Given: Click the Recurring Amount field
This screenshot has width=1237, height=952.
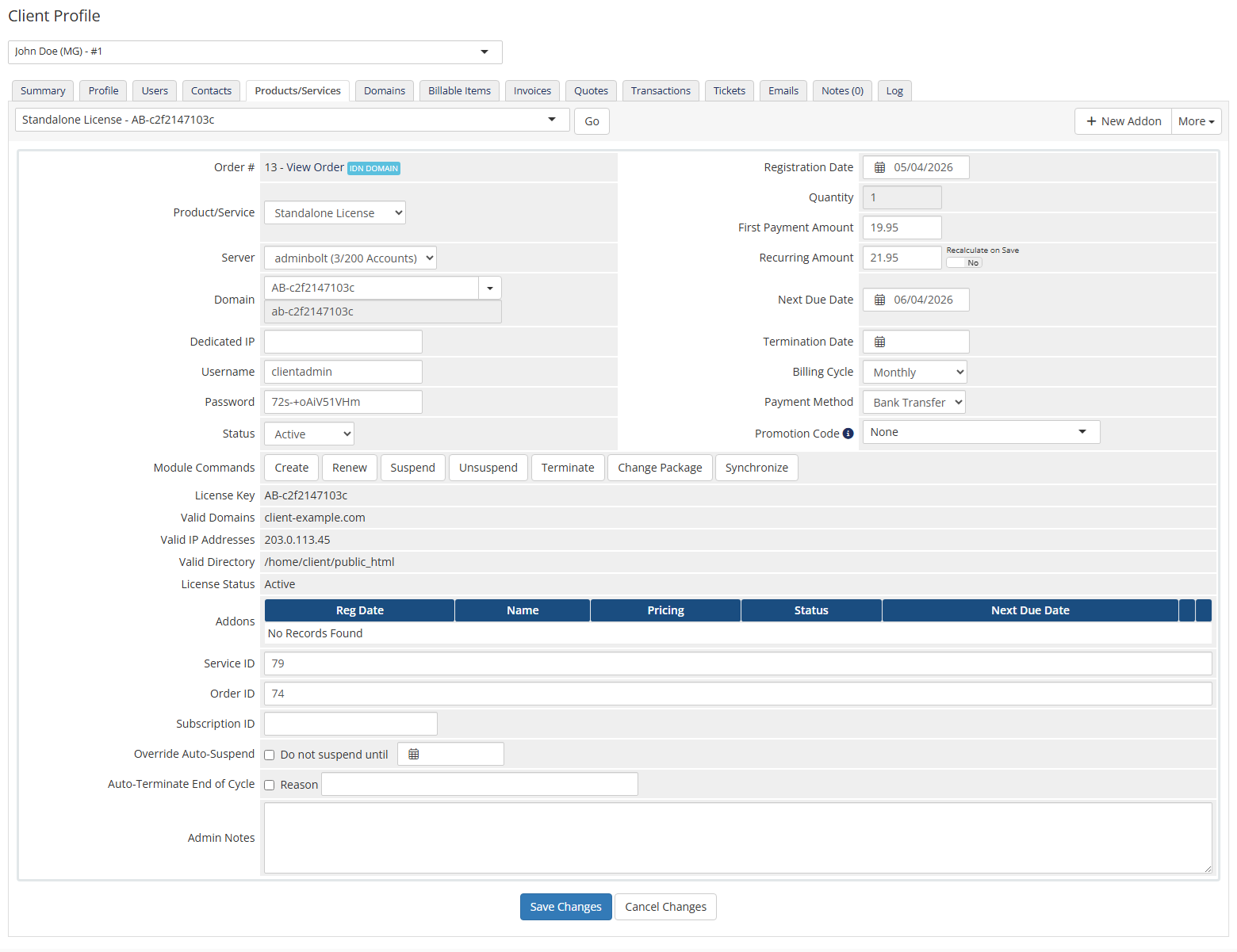Looking at the screenshot, I should (902, 258).
